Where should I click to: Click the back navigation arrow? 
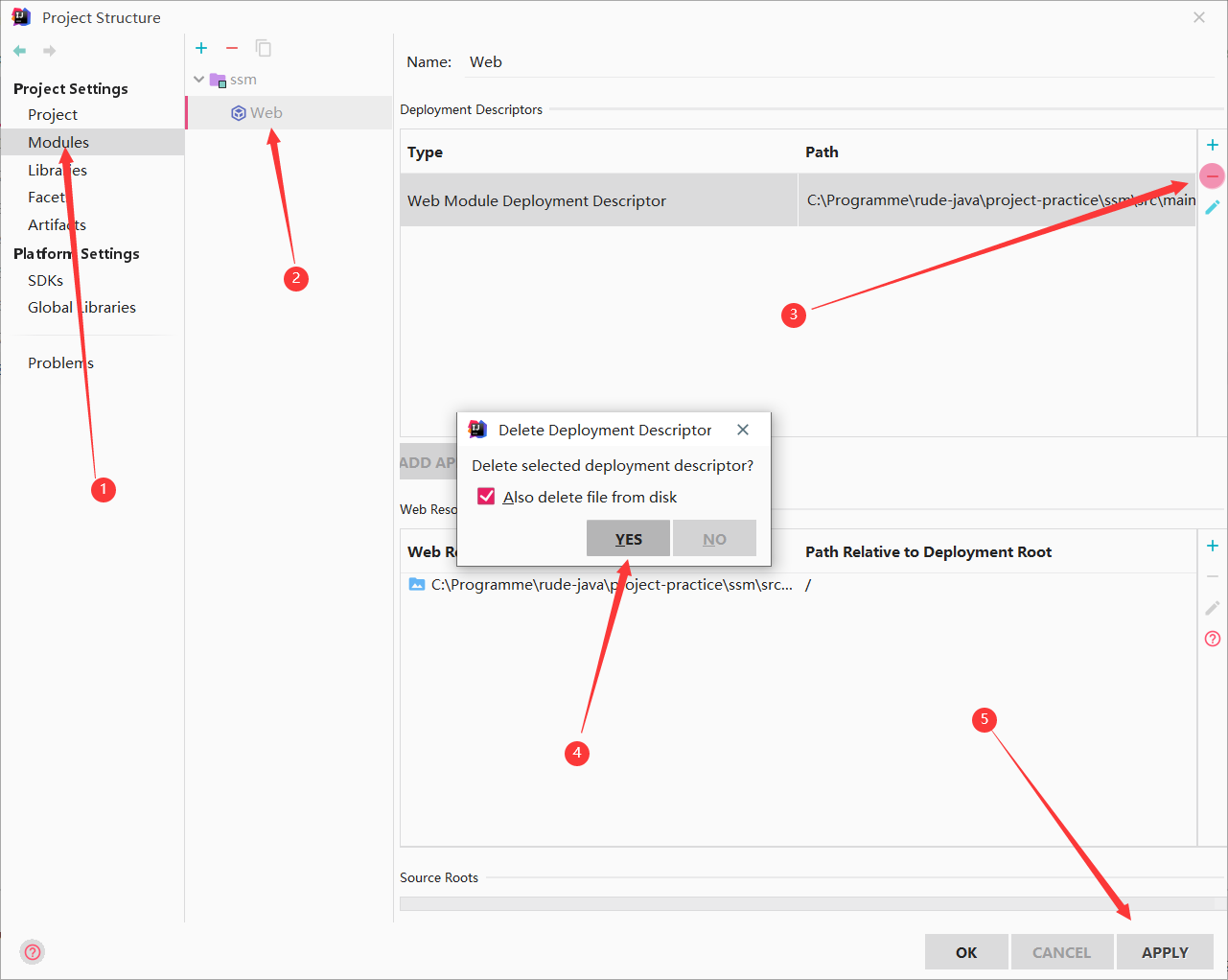[x=19, y=51]
